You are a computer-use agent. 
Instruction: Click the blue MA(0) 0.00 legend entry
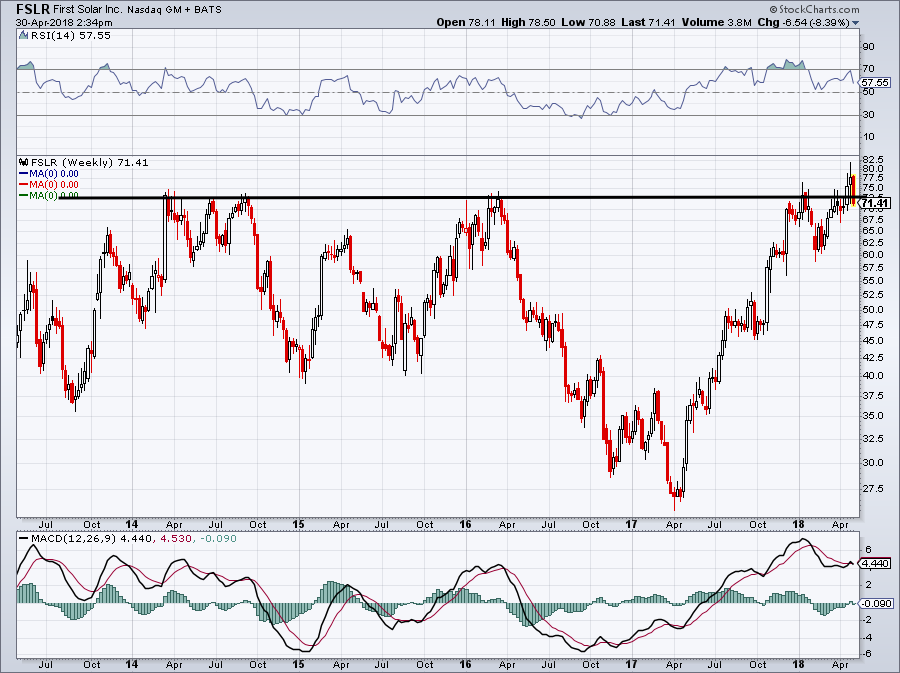click(49, 173)
